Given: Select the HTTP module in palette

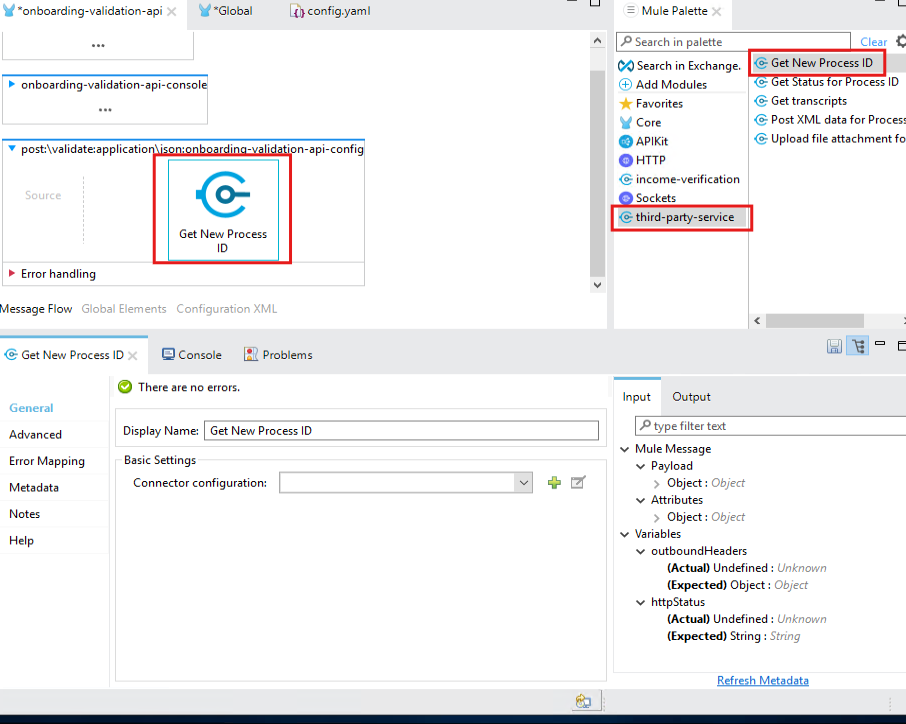Looking at the screenshot, I should (650, 160).
